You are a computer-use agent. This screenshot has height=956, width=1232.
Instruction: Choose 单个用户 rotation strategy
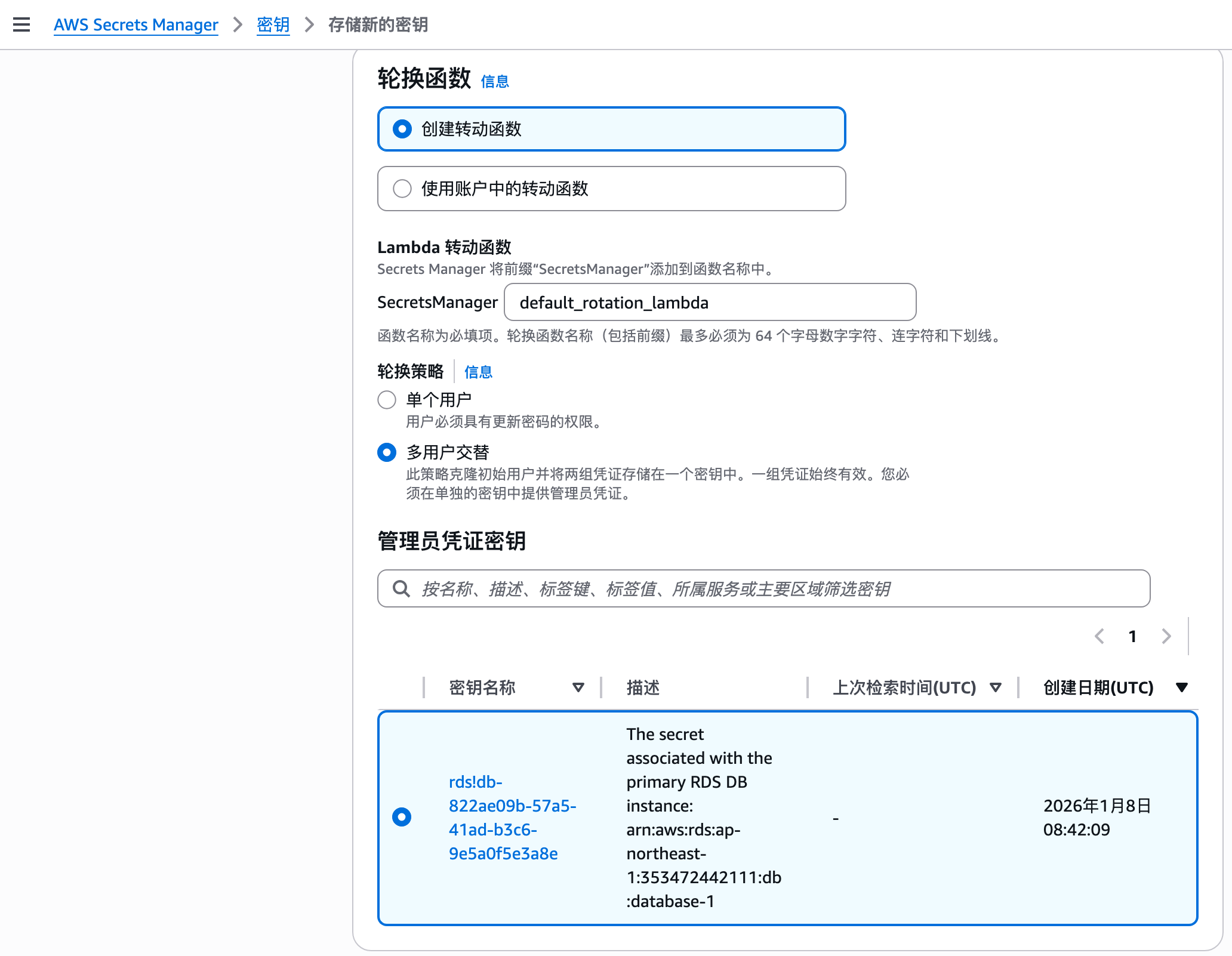387,400
